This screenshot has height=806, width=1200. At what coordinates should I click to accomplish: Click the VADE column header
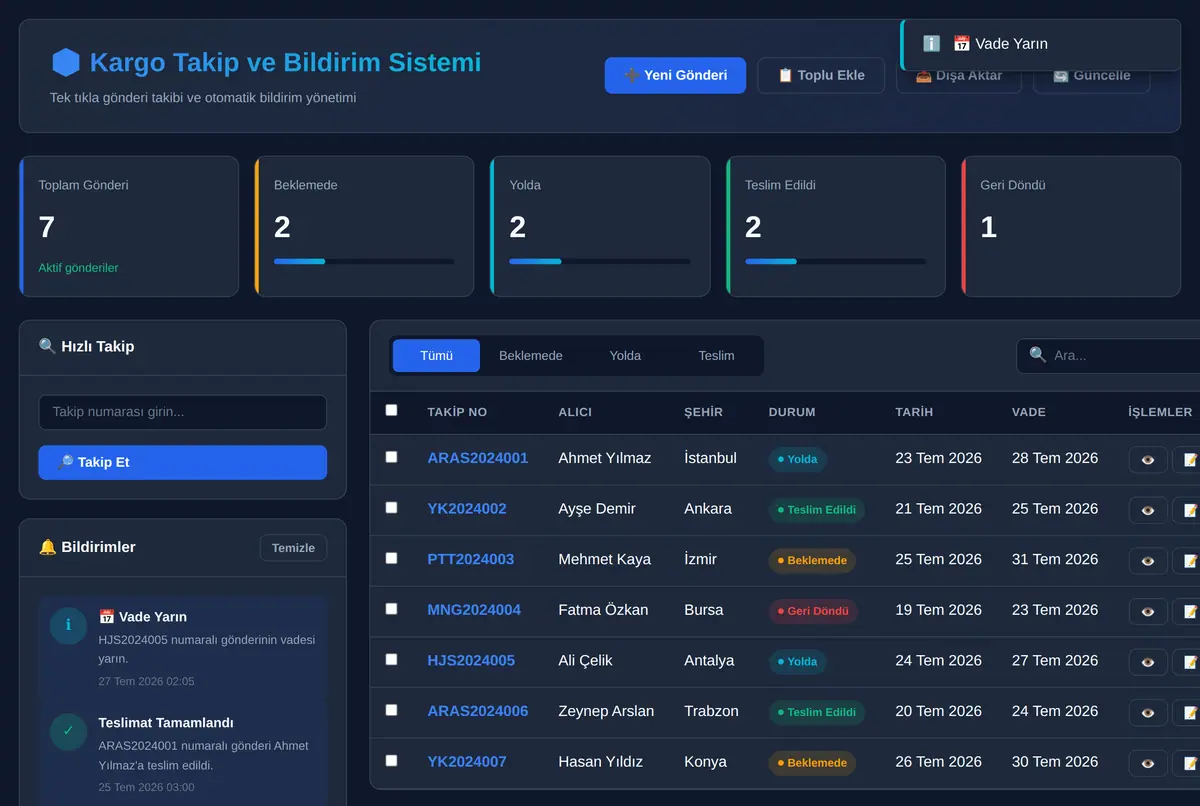[1030, 412]
